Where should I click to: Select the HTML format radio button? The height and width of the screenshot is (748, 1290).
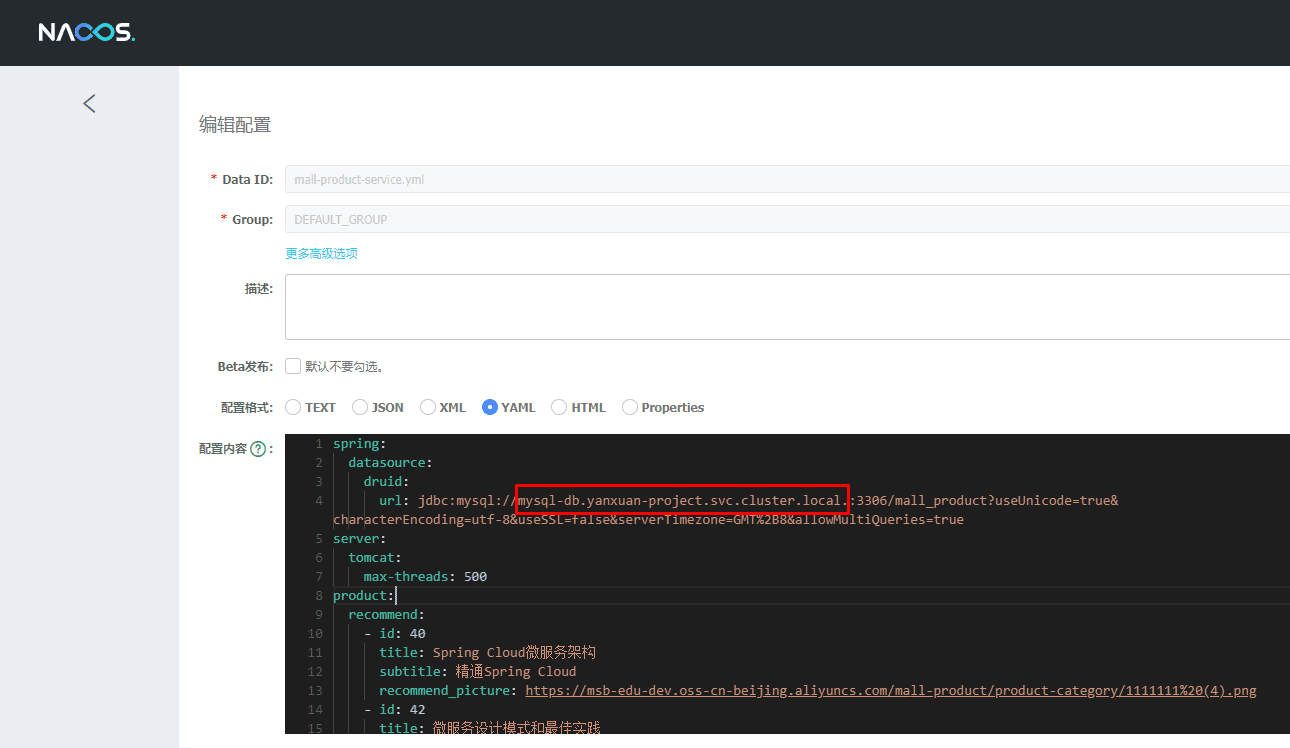560,407
